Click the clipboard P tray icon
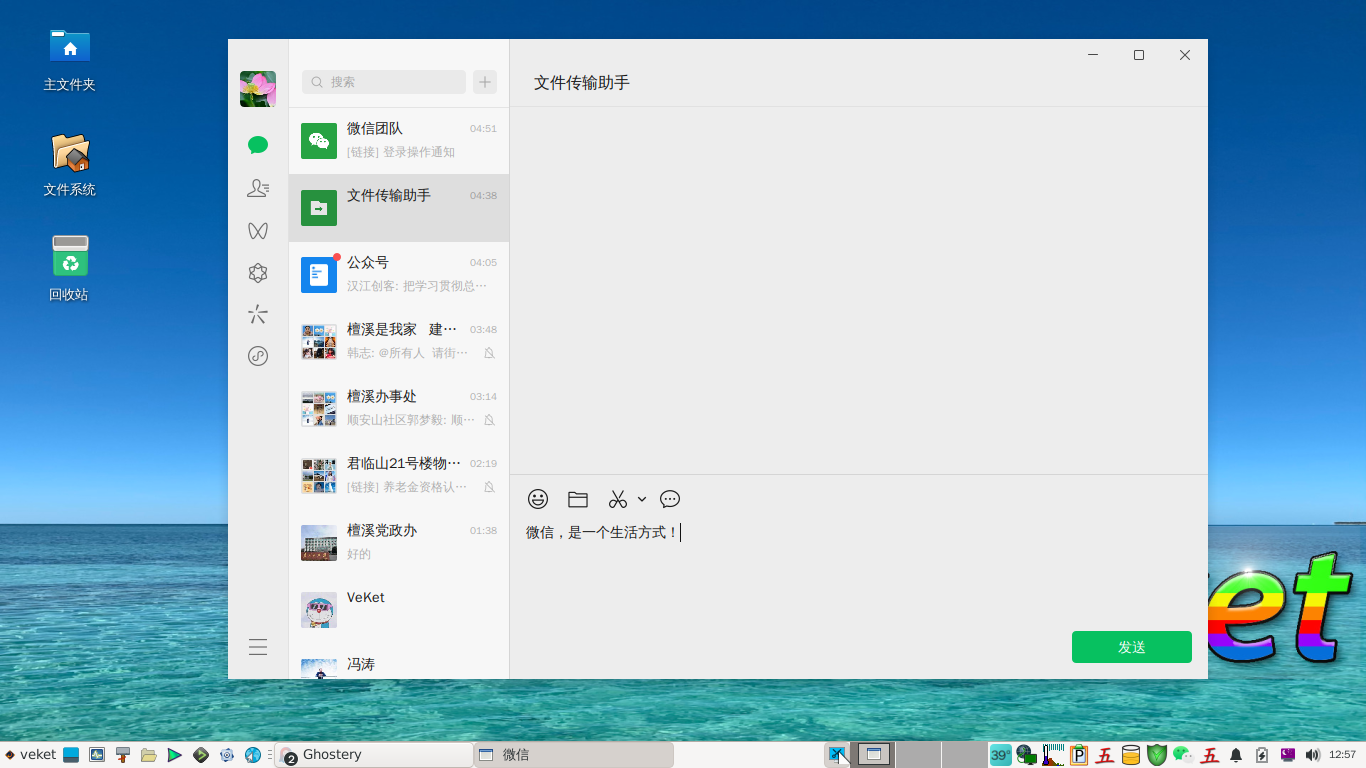This screenshot has height=768, width=1366. coord(1079,755)
